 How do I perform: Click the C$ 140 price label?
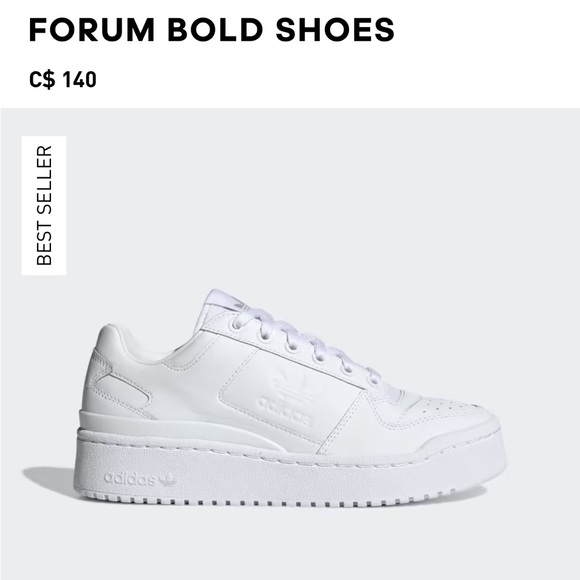[63, 80]
